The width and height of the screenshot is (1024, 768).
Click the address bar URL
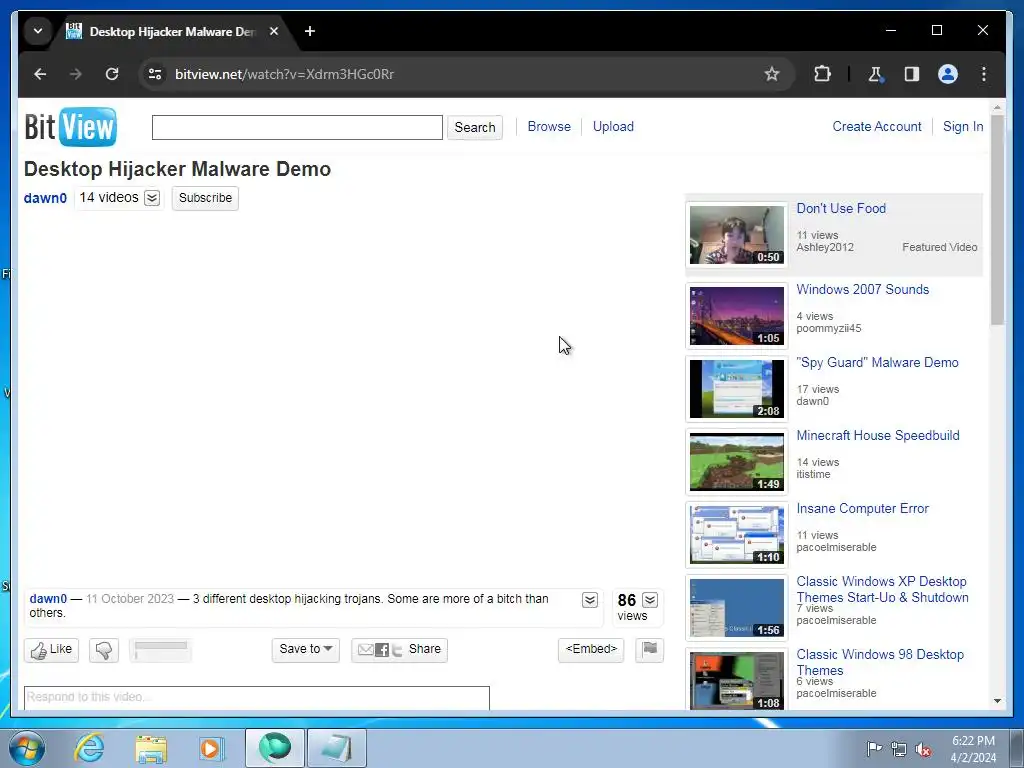pyautogui.click(x=284, y=74)
